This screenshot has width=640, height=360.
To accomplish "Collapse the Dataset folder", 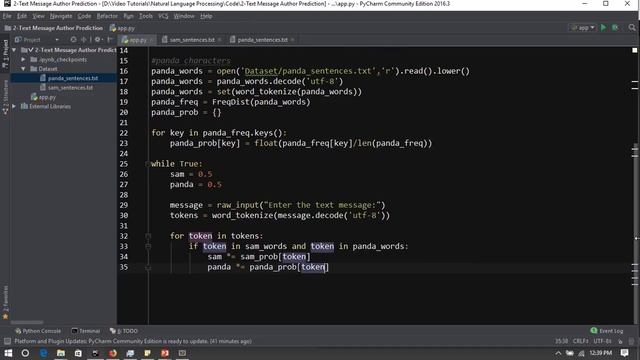I will click(x=23, y=69).
